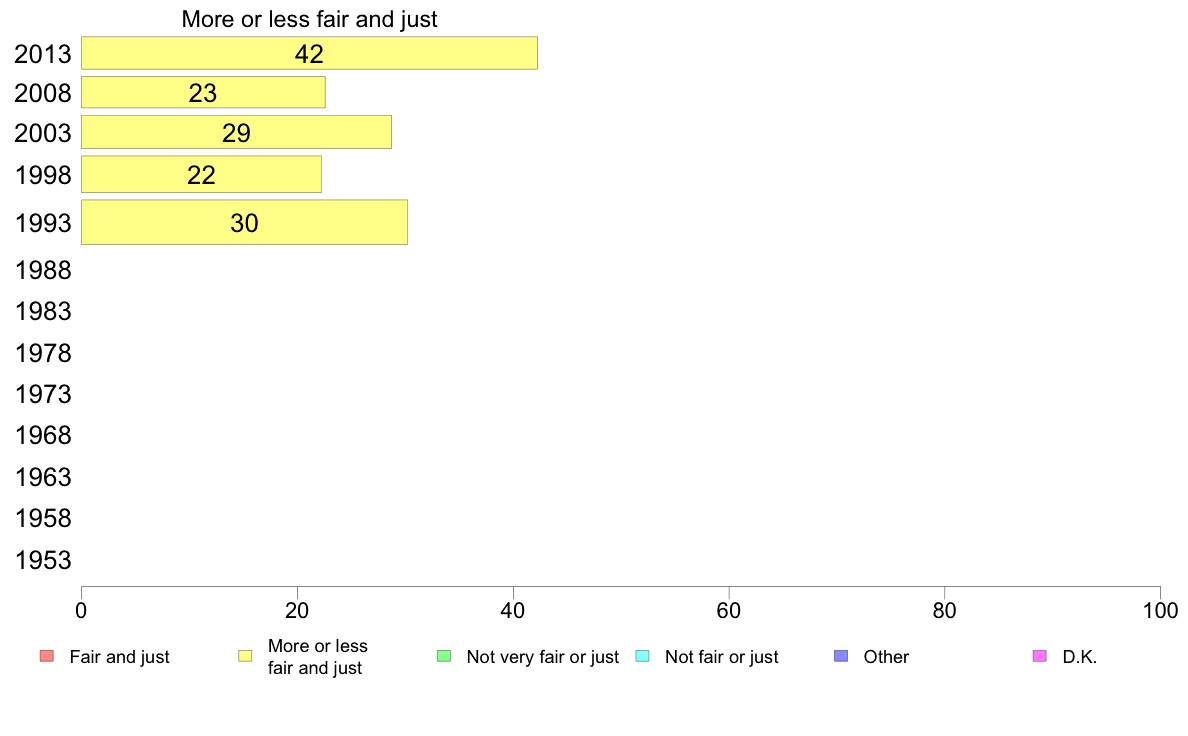
Task: Click the 100 tick on the x-axis
Action: point(1160,611)
